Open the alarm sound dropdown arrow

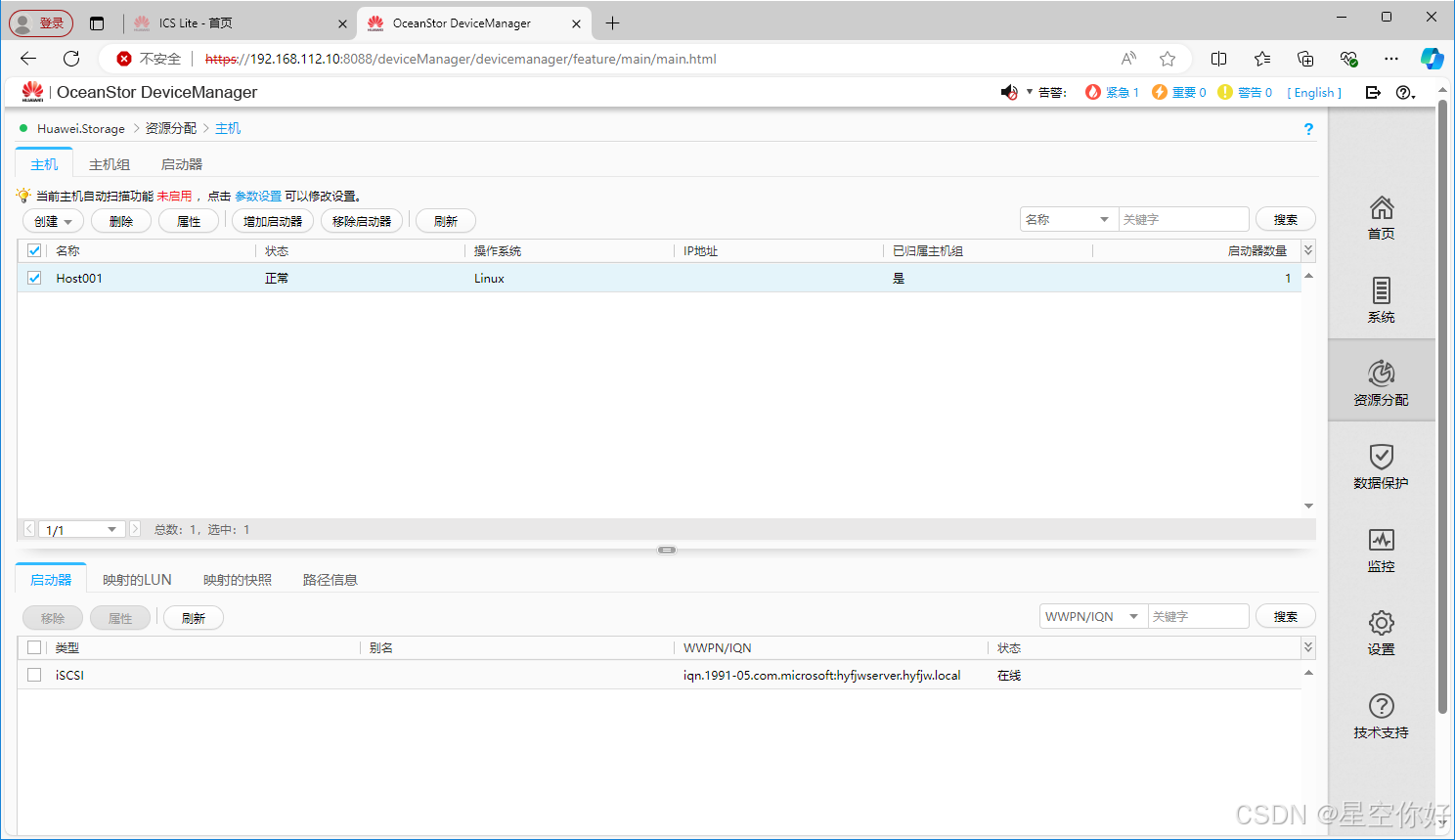click(1029, 92)
